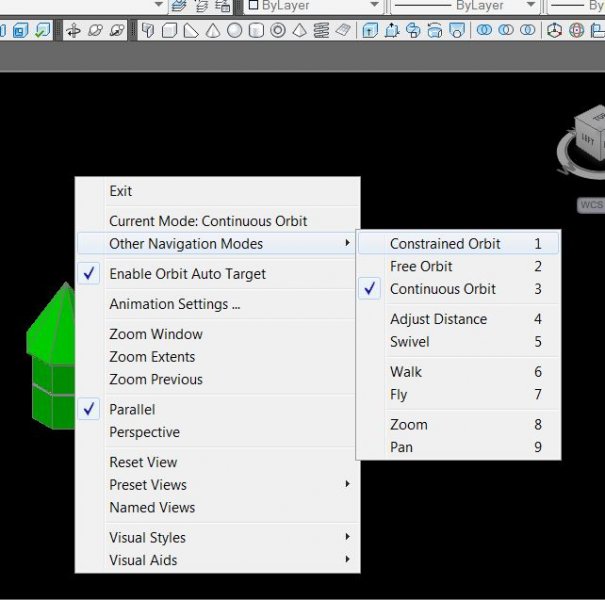Switch to Perspective projection
Viewport: 605px width, 600px height.
(x=218, y=432)
